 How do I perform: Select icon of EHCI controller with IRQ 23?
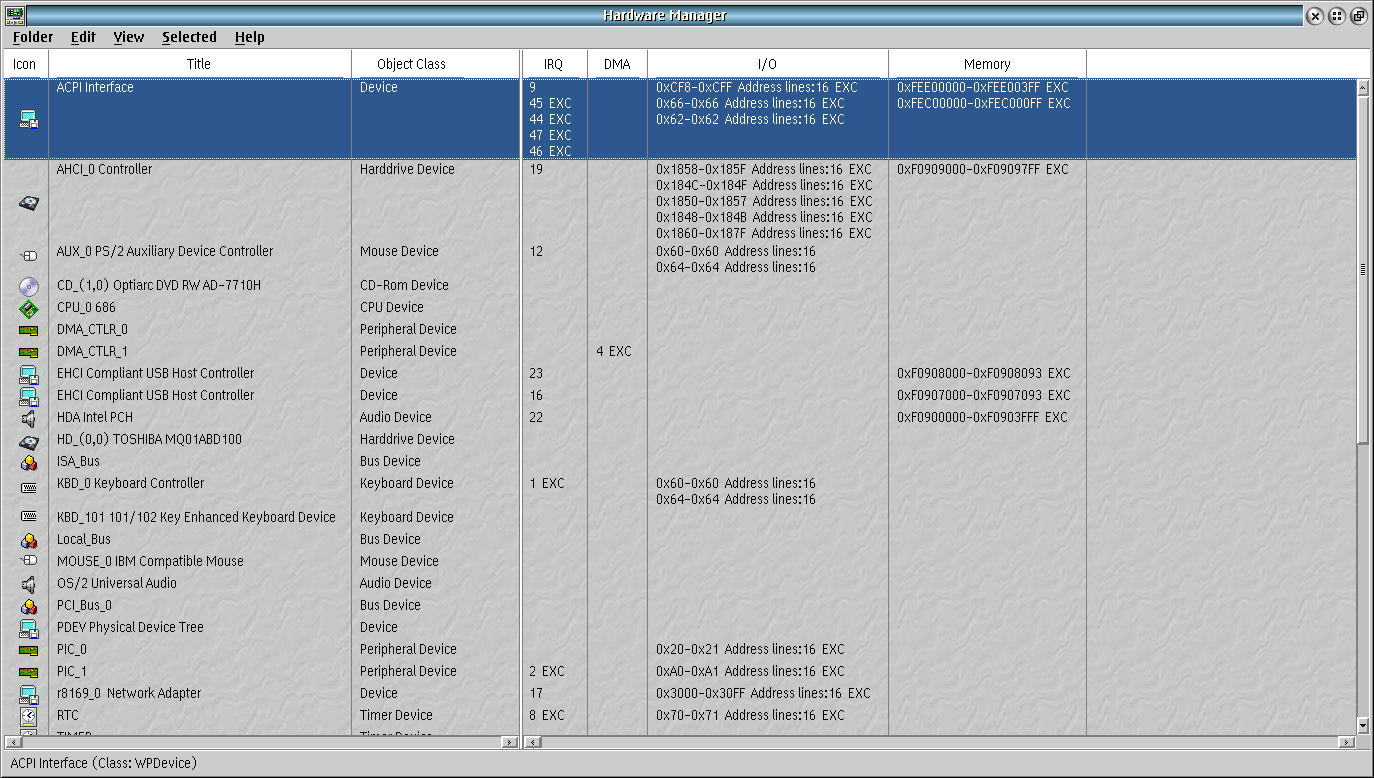pyautogui.click(x=28, y=374)
